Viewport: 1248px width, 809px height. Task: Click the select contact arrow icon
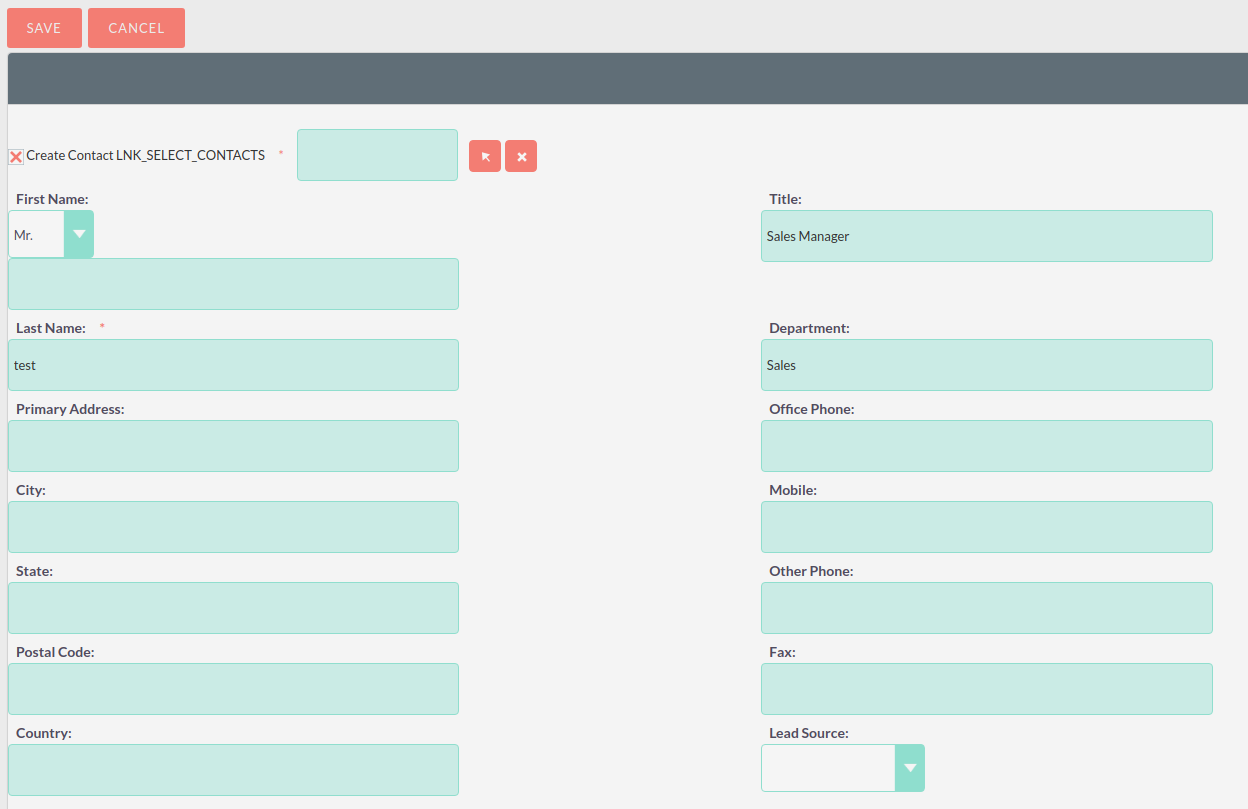pyautogui.click(x=485, y=156)
